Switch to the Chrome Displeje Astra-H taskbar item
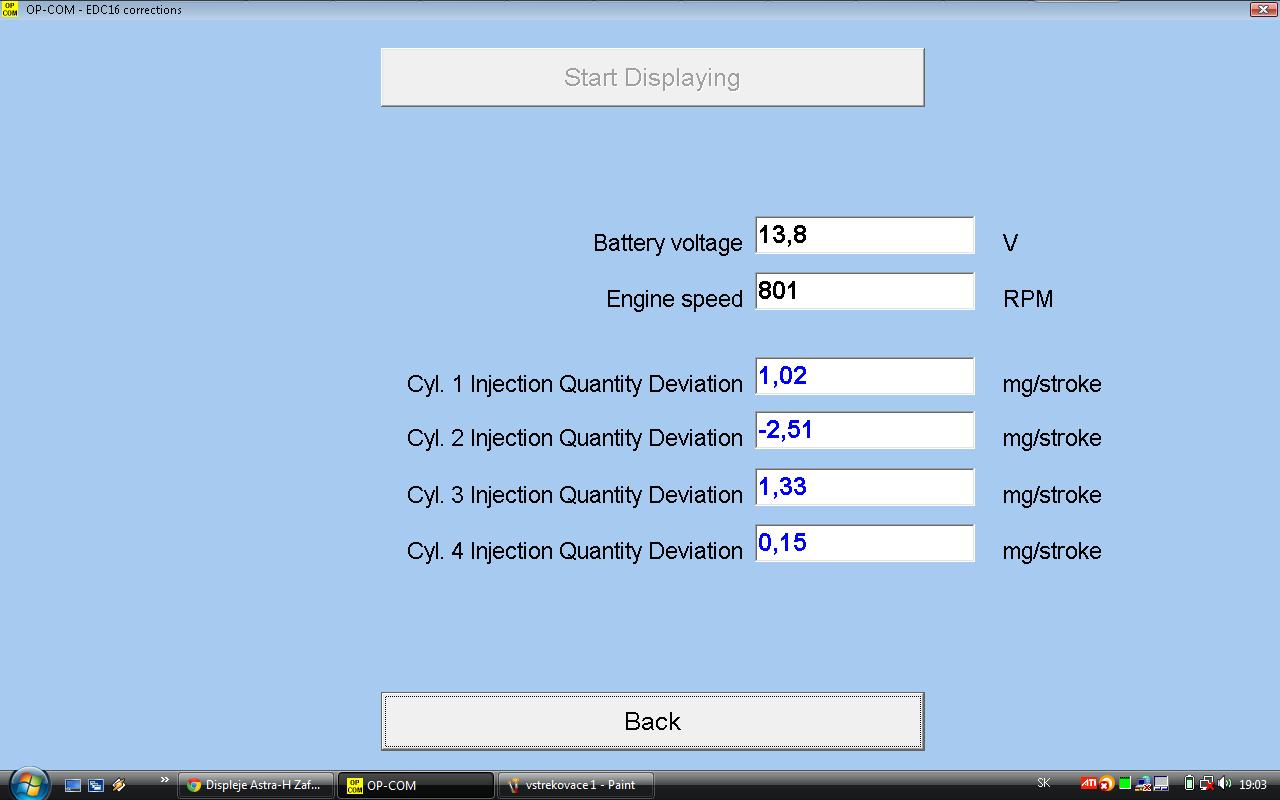 (x=255, y=785)
